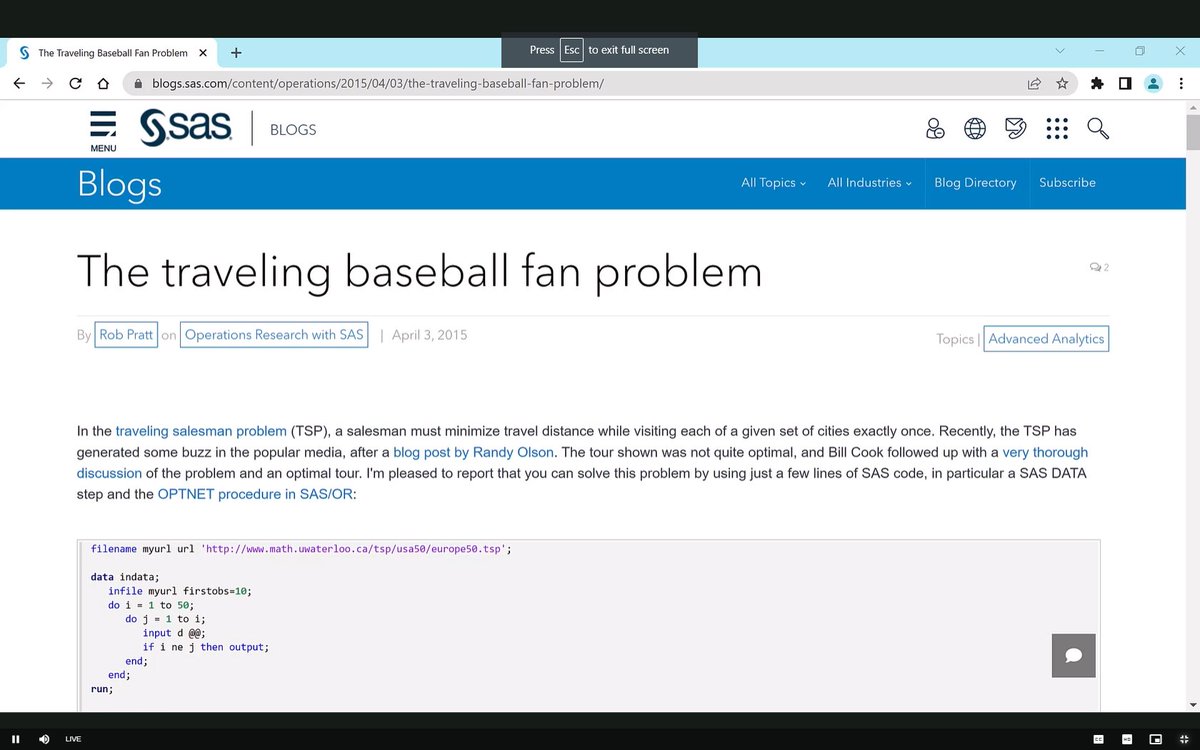The height and width of the screenshot is (750, 1200).
Task: Follow the traveling salesman problem link
Action: [201, 431]
